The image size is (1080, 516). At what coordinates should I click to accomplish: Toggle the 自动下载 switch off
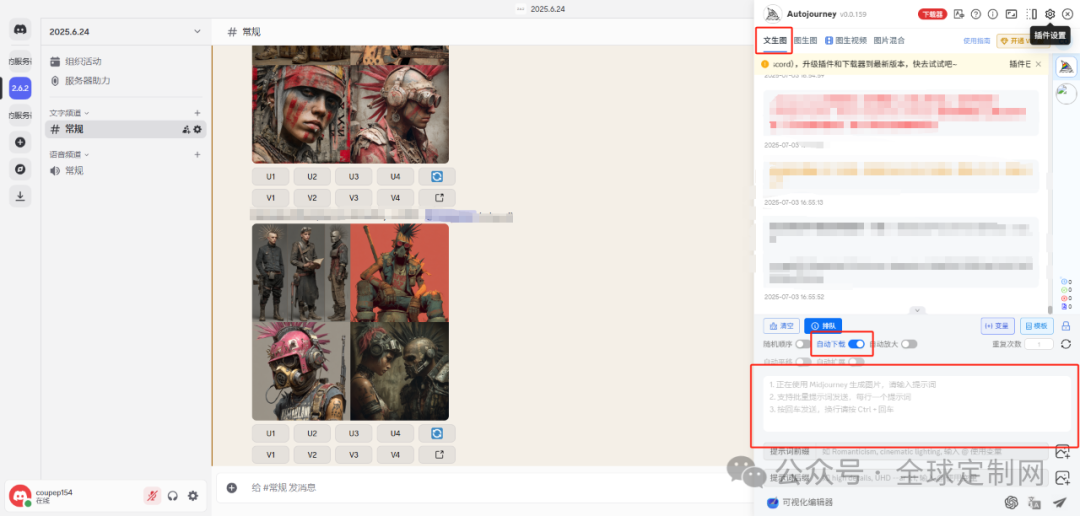[x=856, y=344]
